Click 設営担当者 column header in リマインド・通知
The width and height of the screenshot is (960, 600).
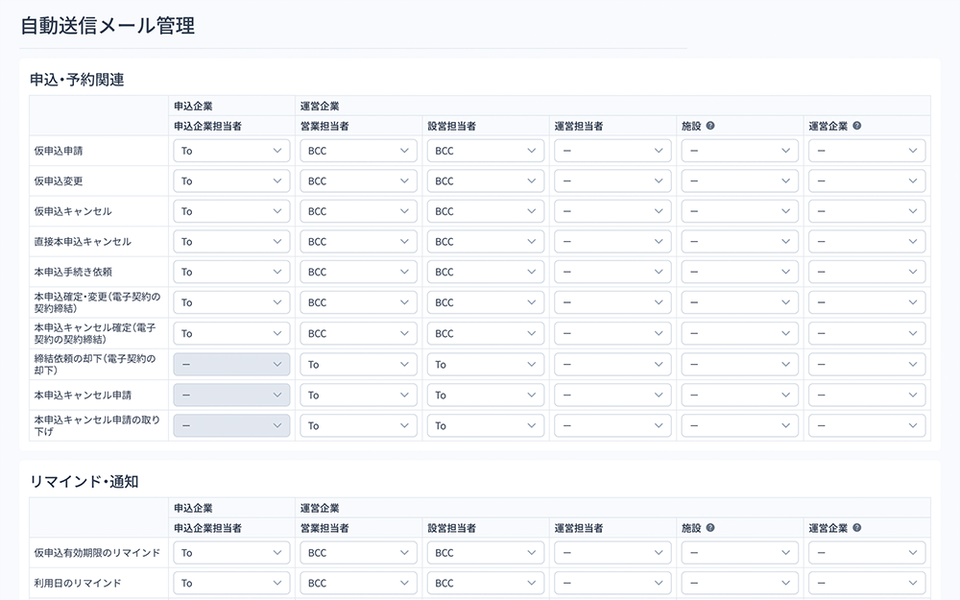pos(452,527)
